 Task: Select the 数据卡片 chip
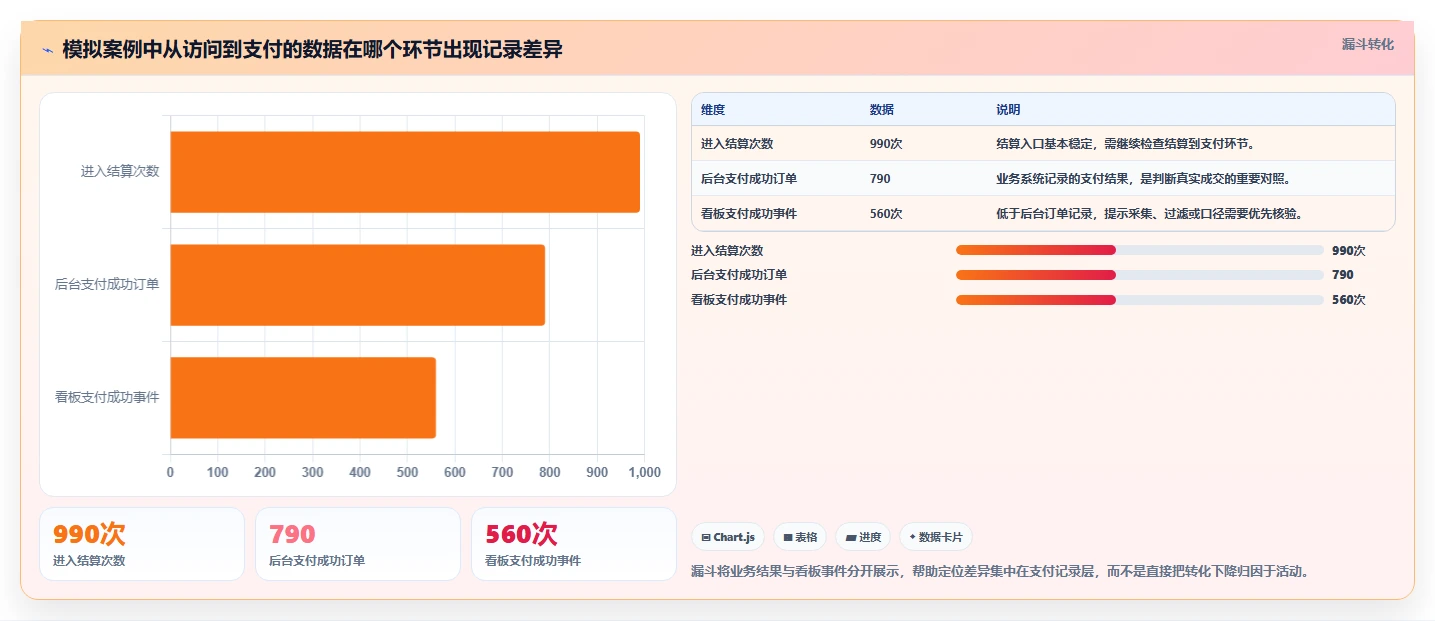[x=936, y=537]
